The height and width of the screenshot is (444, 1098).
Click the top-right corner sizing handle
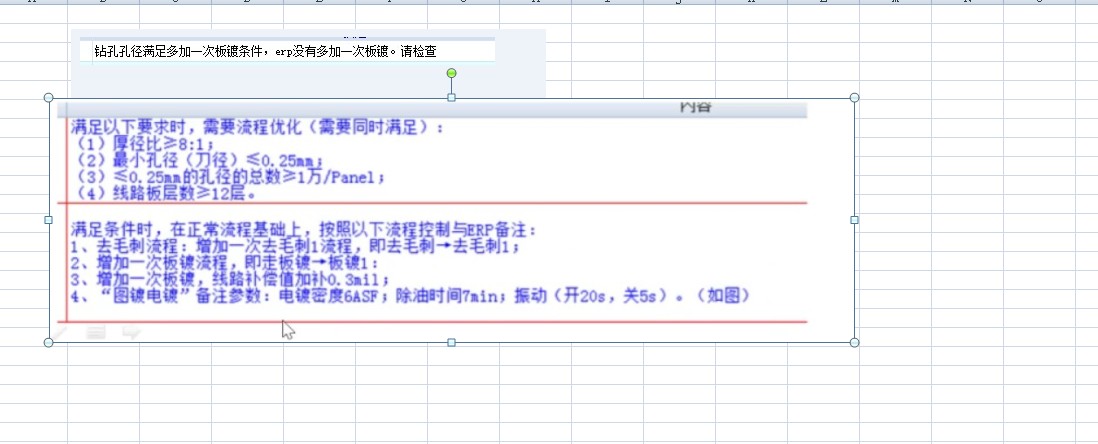(x=854, y=97)
